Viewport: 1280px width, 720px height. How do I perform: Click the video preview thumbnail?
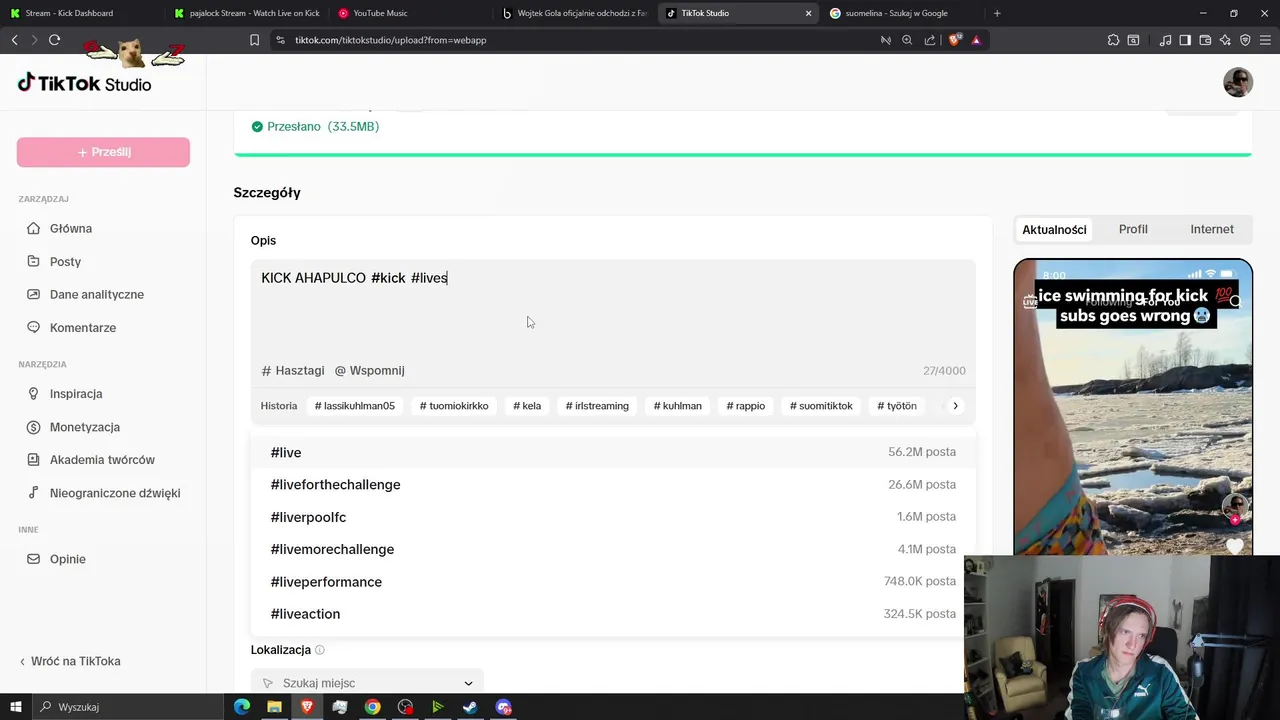click(1133, 407)
